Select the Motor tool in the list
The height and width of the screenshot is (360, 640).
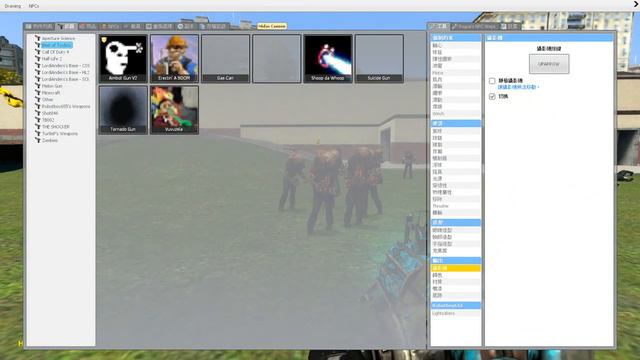tap(456, 73)
